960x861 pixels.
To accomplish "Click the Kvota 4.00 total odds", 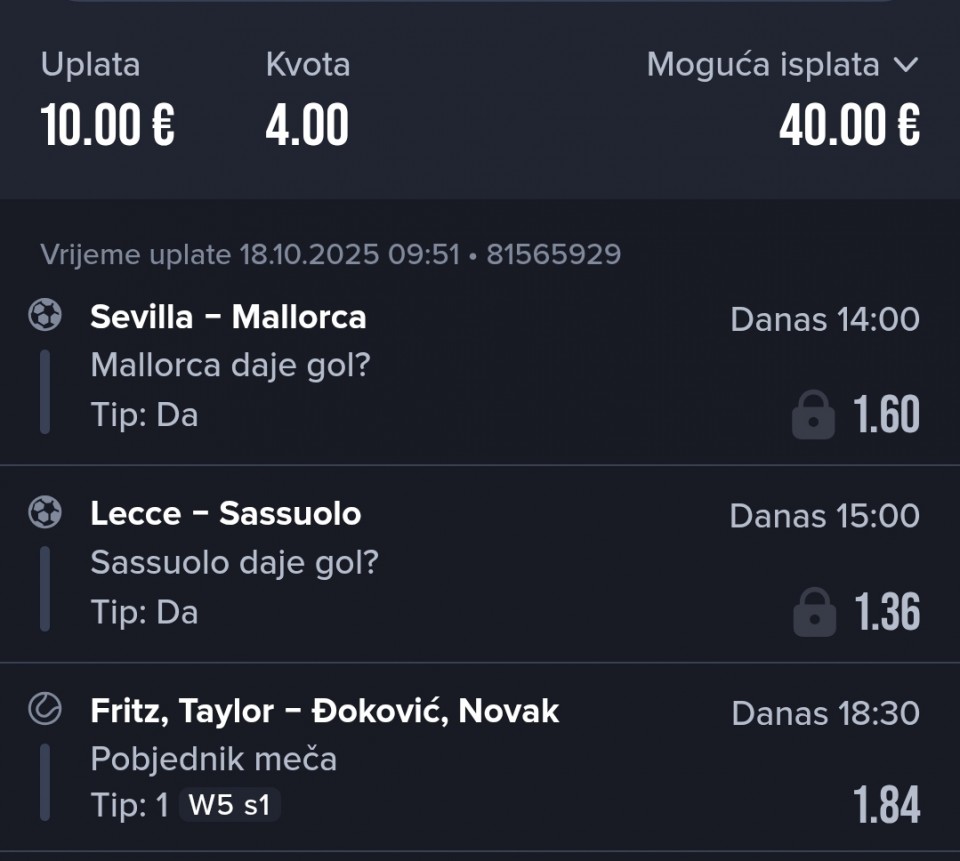I will (307, 126).
